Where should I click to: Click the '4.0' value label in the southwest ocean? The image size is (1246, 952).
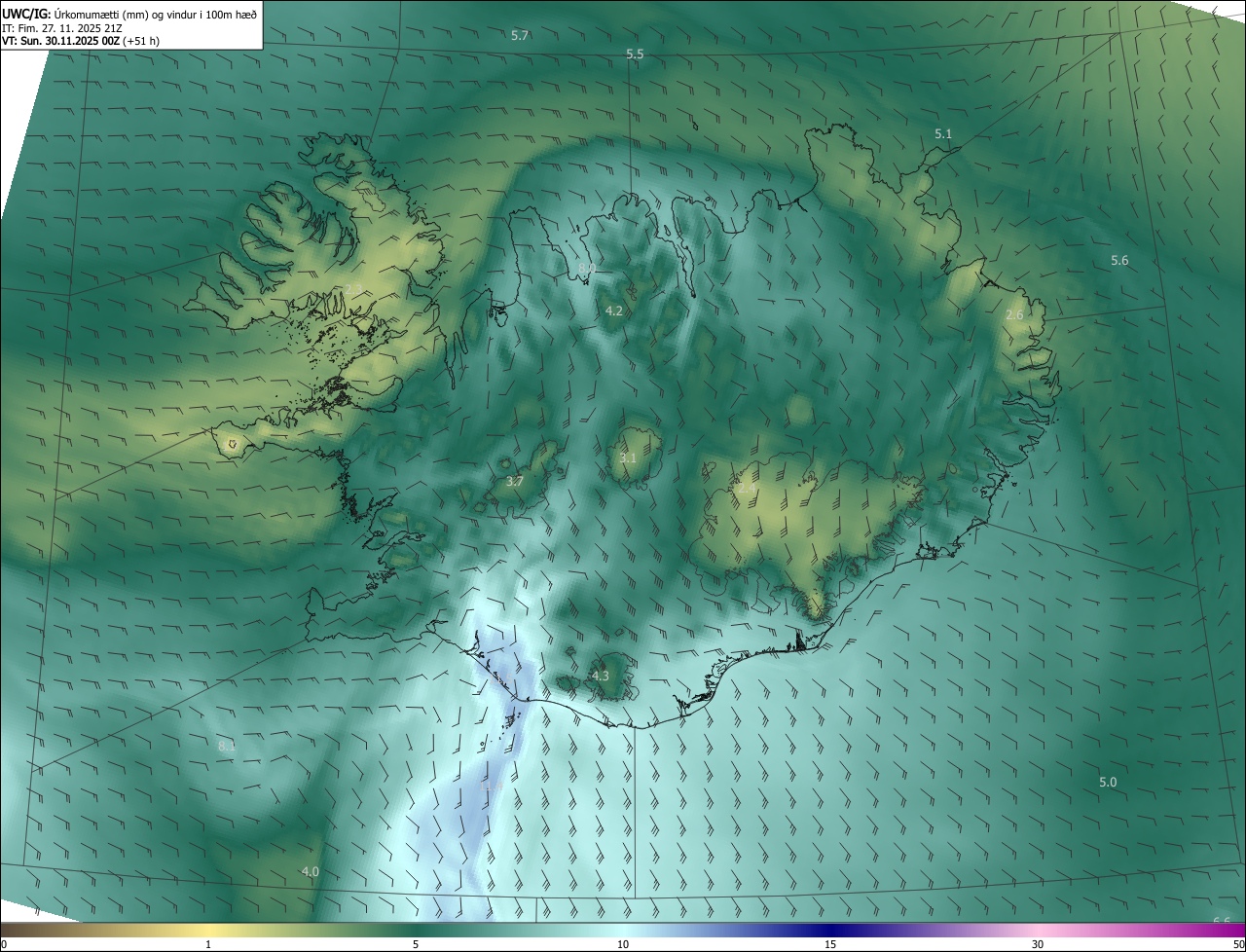pyautogui.click(x=311, y=871)
